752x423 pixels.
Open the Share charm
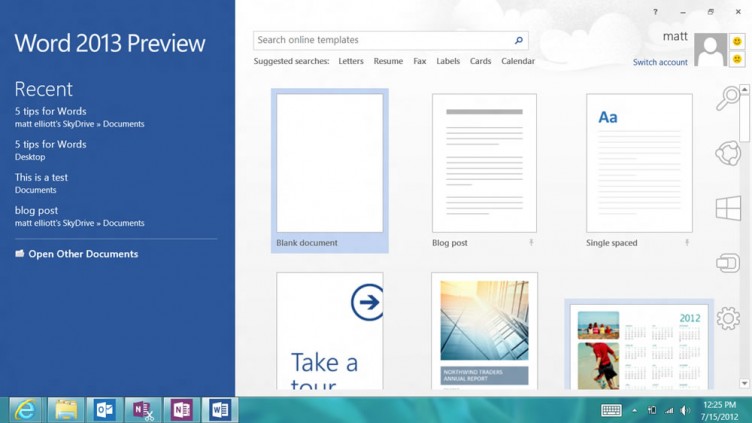728,153
